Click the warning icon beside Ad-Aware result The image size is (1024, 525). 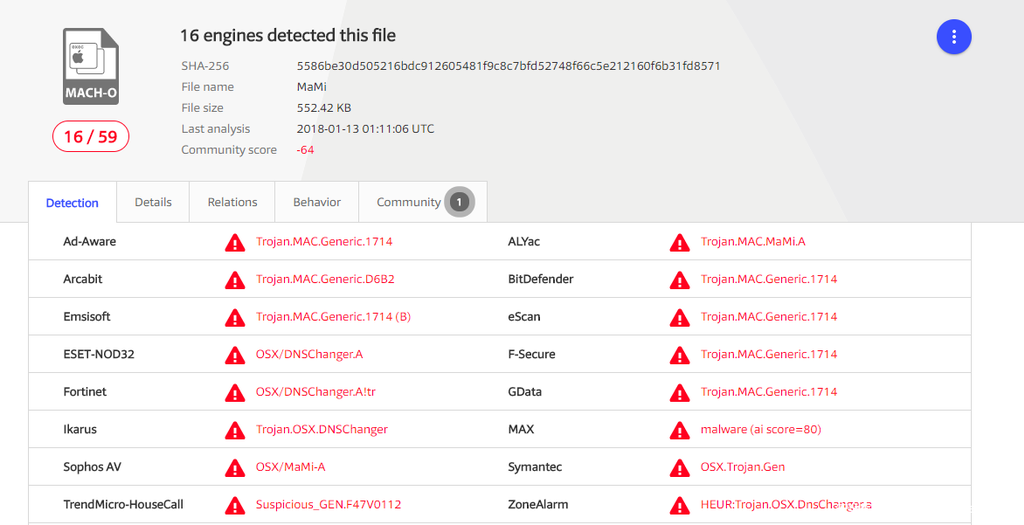coord(235,242)
